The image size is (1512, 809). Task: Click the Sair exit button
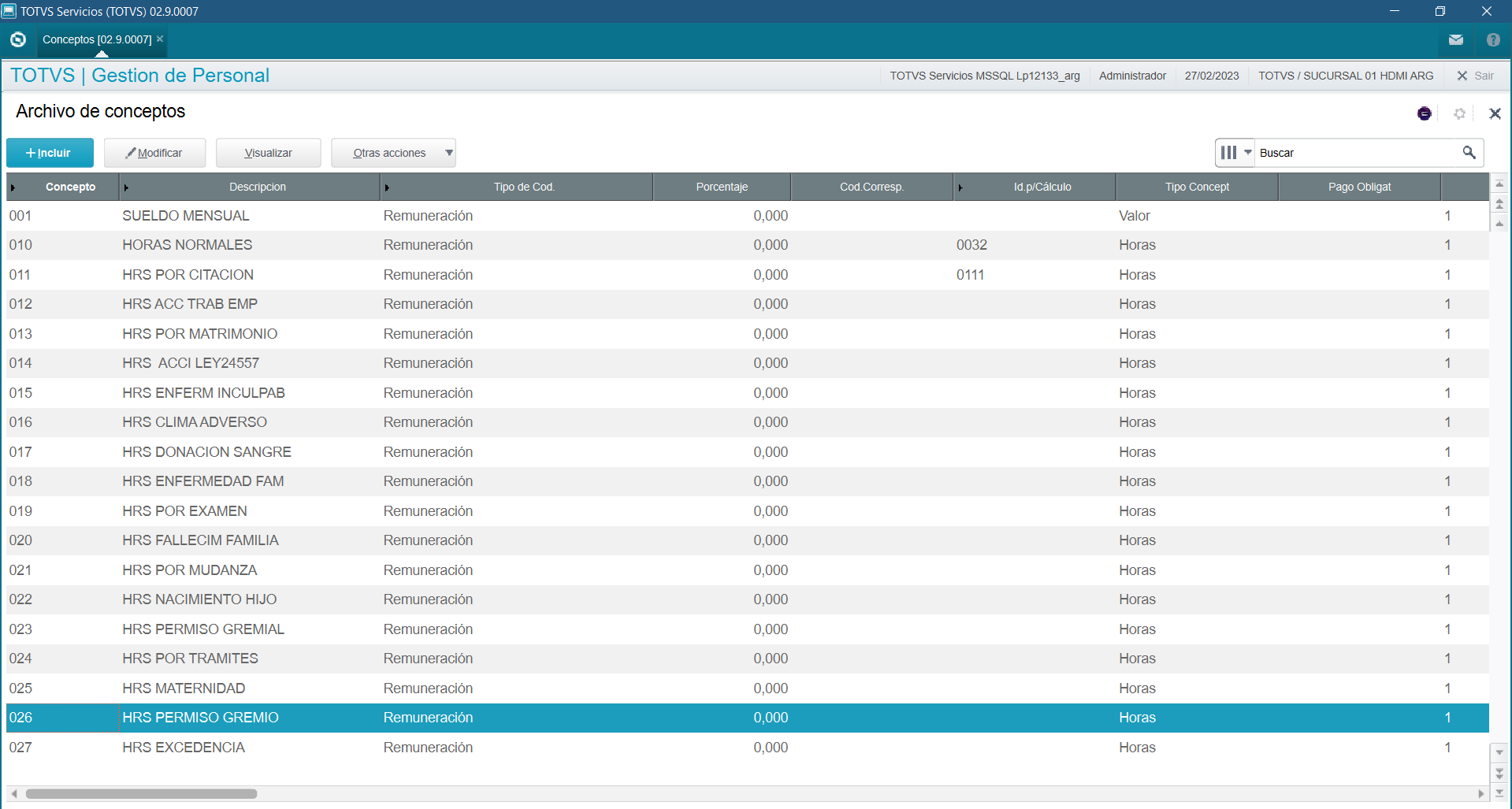pos(1475,76)
